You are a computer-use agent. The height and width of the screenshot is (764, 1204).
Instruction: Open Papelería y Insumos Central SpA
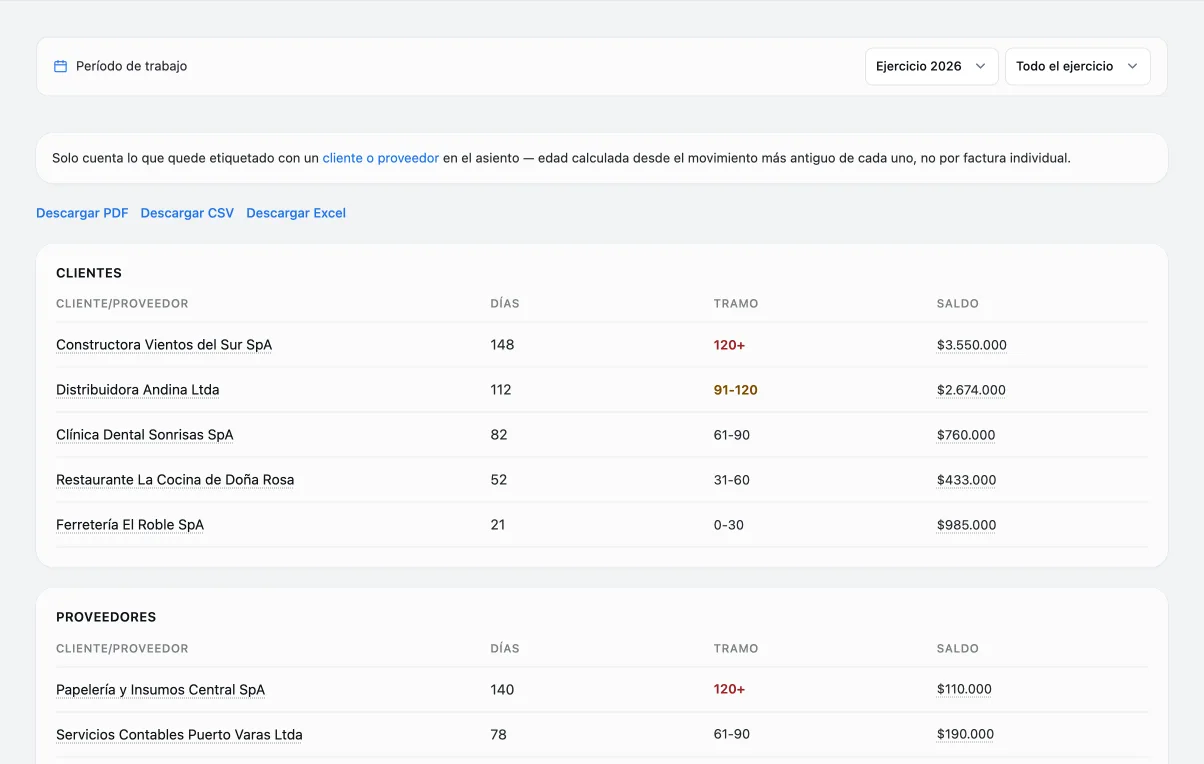161,690
